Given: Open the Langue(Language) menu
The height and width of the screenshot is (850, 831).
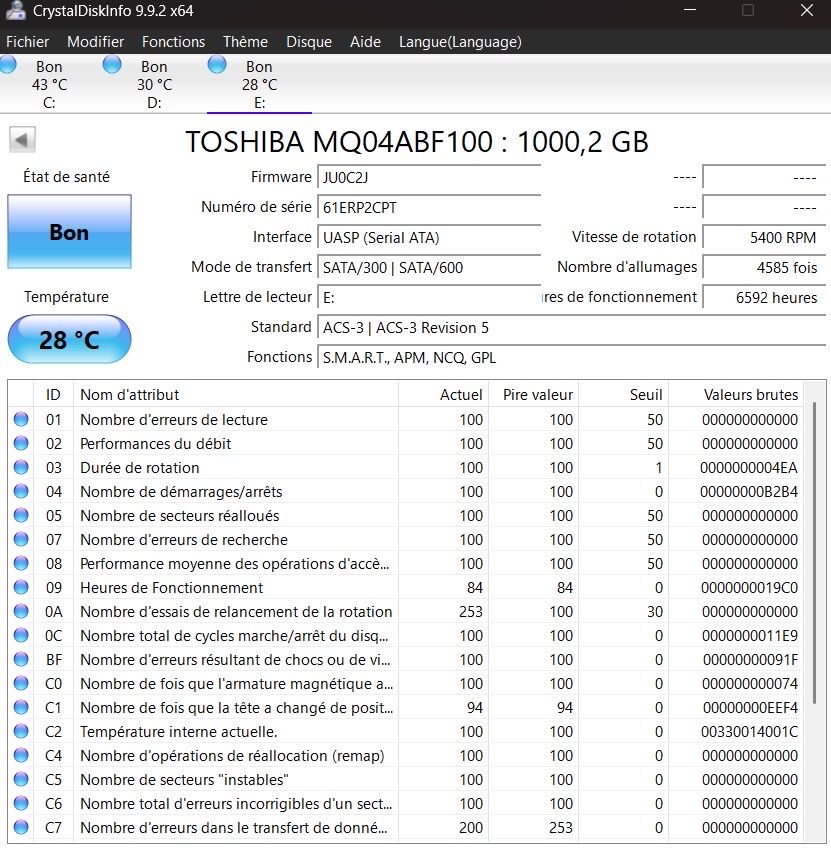Looking at the screenshot, I should tap(460, 42).
